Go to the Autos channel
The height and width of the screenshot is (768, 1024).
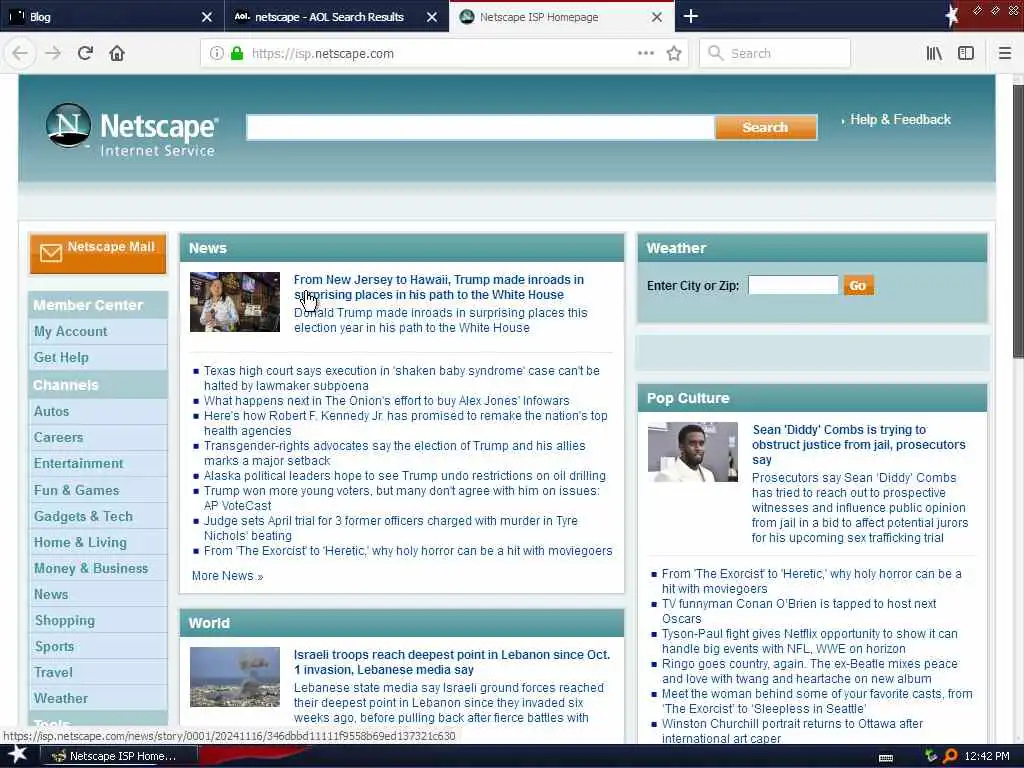[52, 411]
